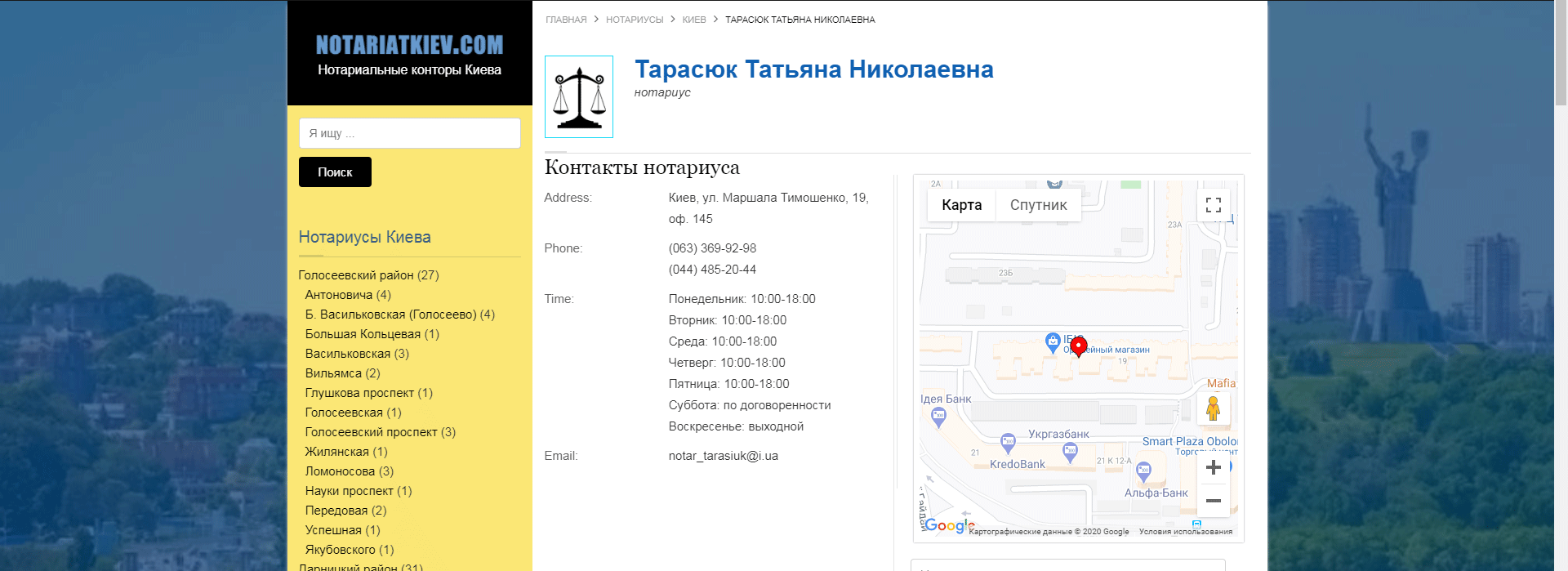Zoom in on the map

coord(1214,467)
